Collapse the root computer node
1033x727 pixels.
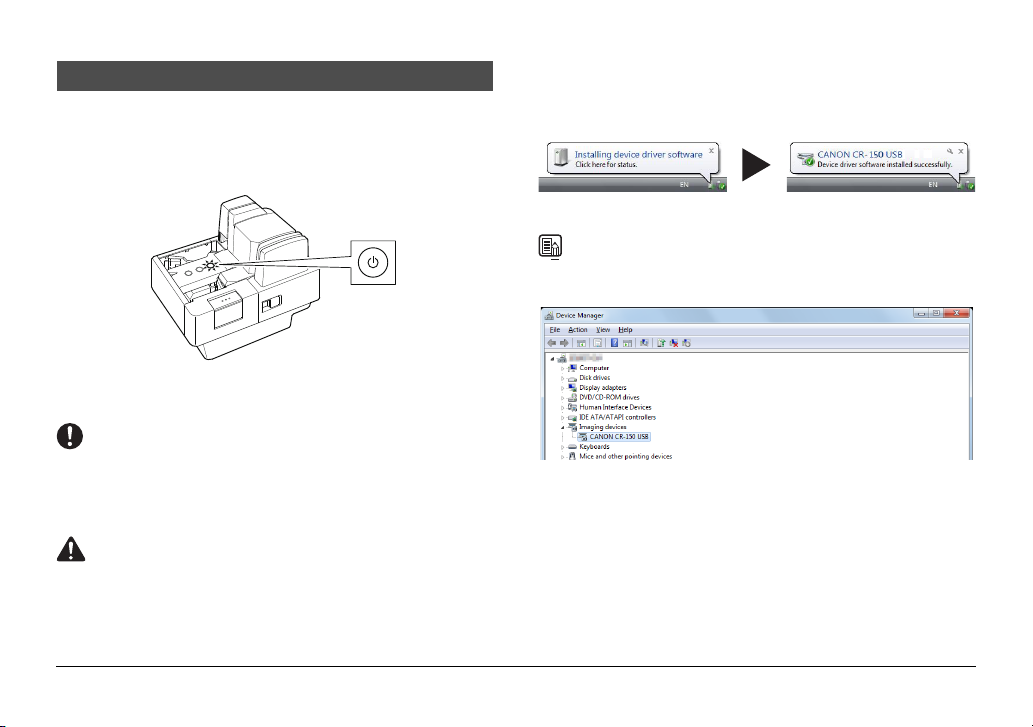click(x=553, y=359)
